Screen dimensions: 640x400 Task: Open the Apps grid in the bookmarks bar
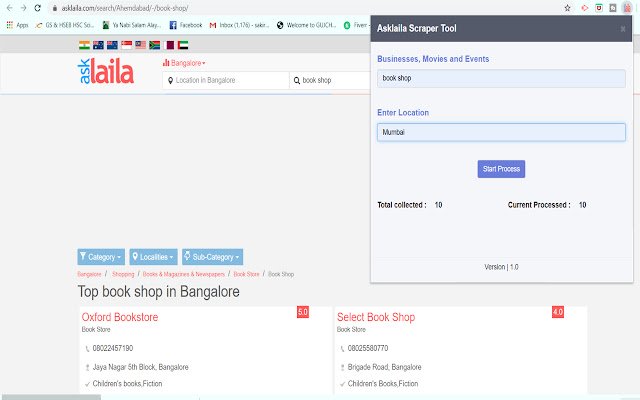point(17,25)
